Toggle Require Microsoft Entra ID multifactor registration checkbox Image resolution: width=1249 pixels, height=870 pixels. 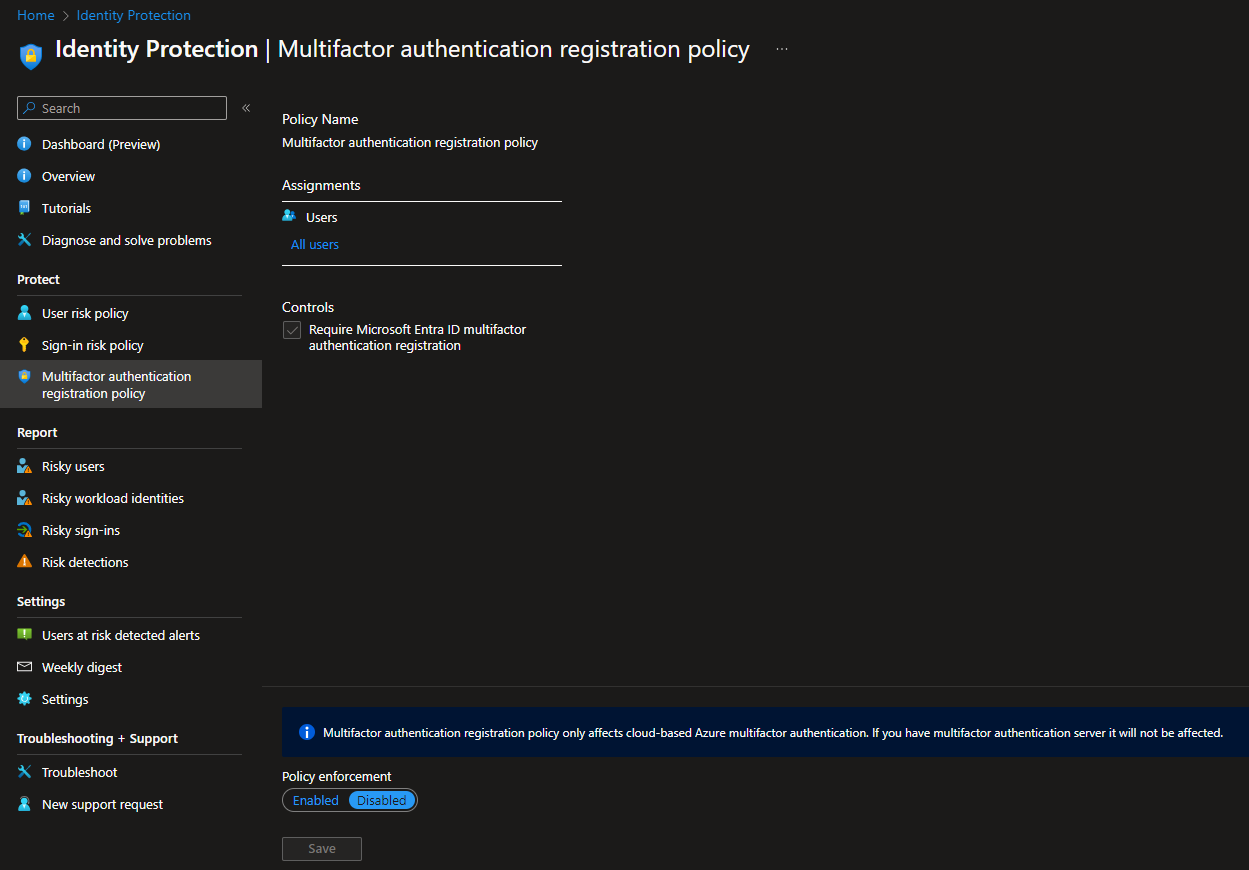(x=292, y=330)
